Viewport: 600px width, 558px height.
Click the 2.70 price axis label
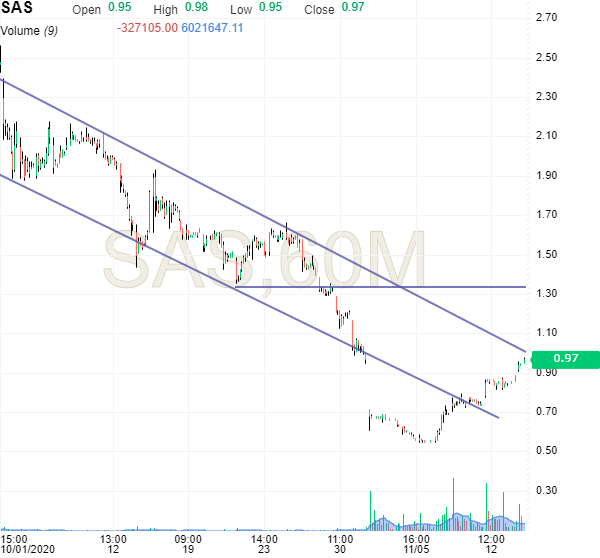(x=547, y=18)
